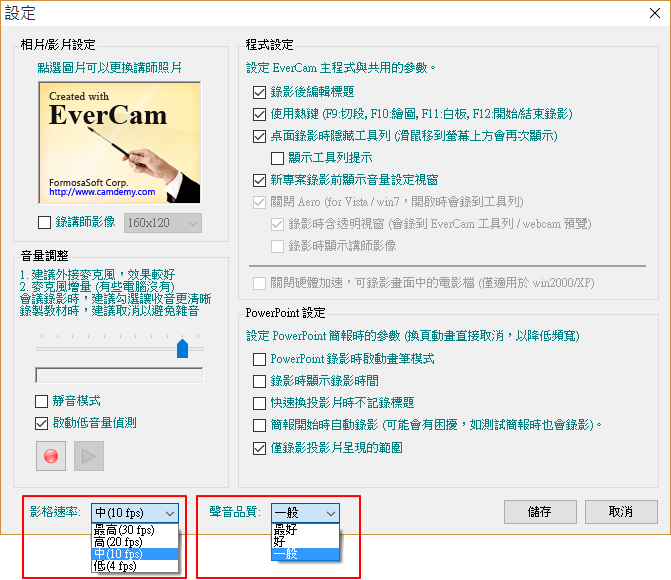Click the http://www.camdemy.com link text
This screenshot has height=580, width=671.
coord(102,192)
